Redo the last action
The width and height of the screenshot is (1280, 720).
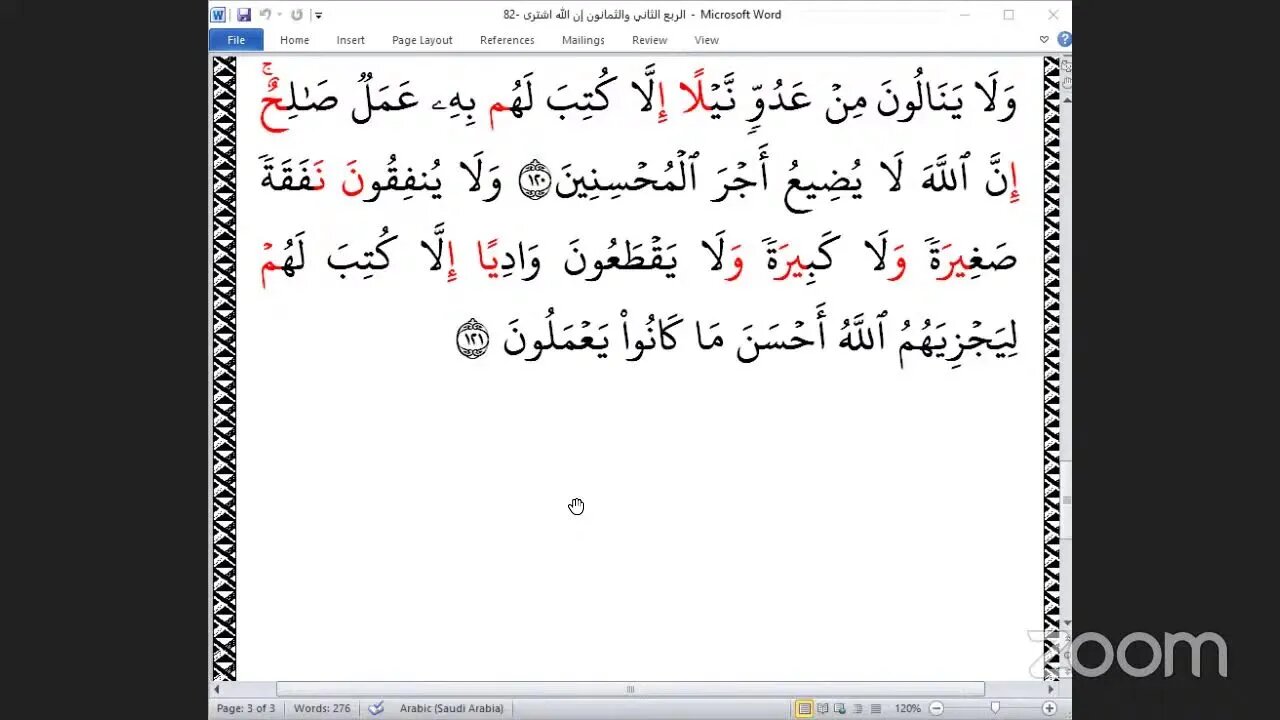pos(296,15)
